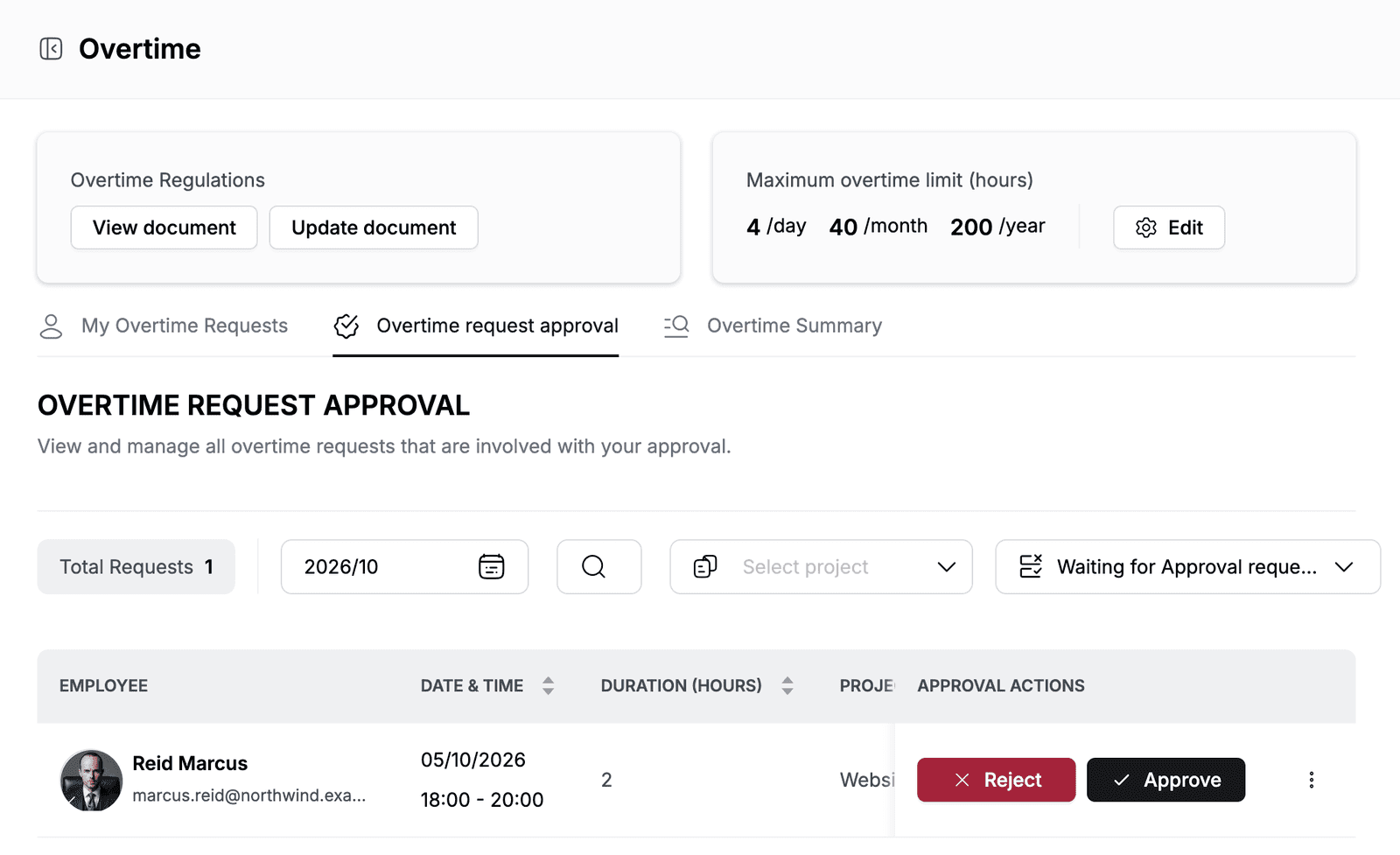Click the Overtime page title

coord(140,49)
